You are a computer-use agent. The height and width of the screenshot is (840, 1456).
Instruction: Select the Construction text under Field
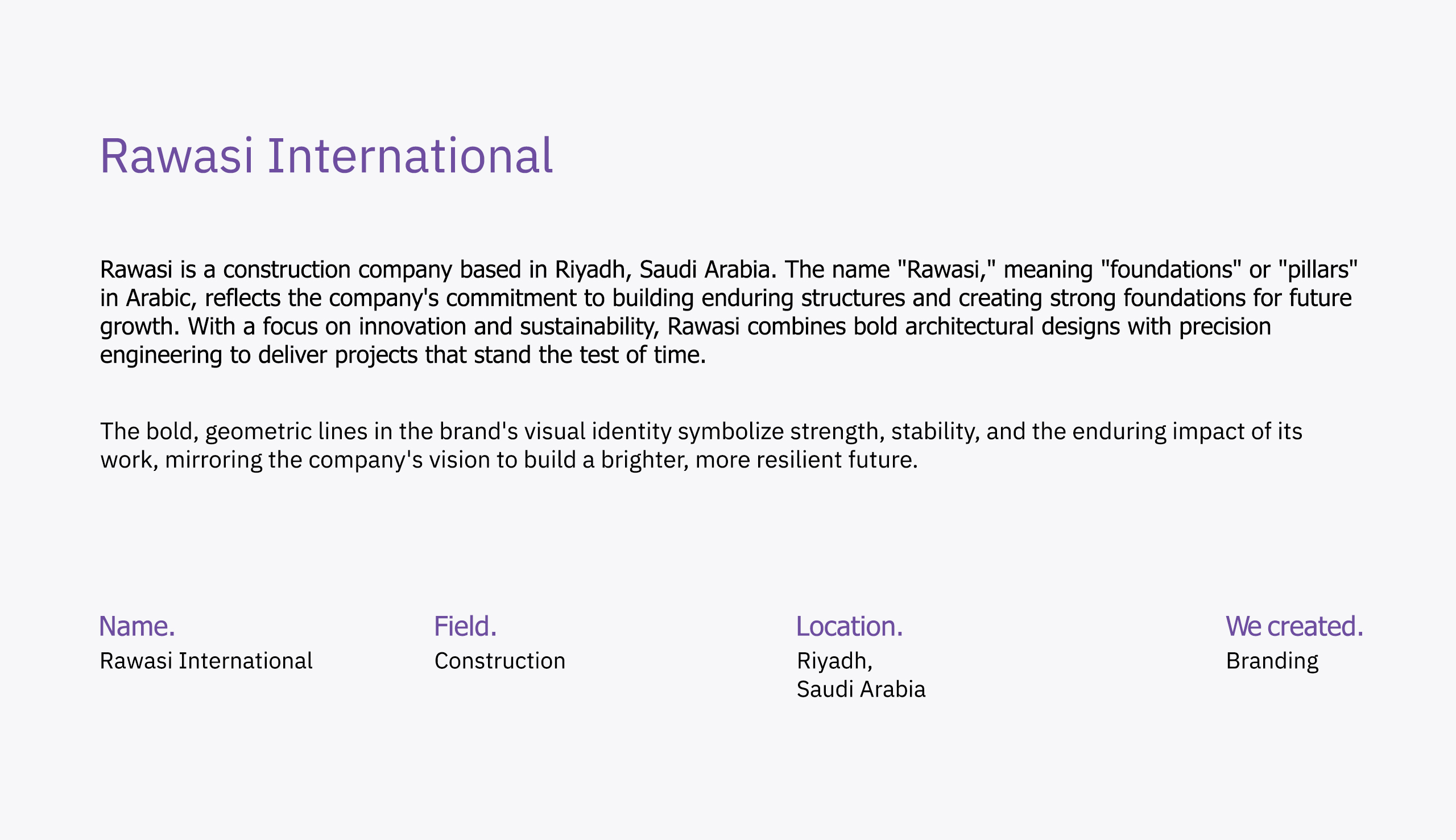[499, 661]
